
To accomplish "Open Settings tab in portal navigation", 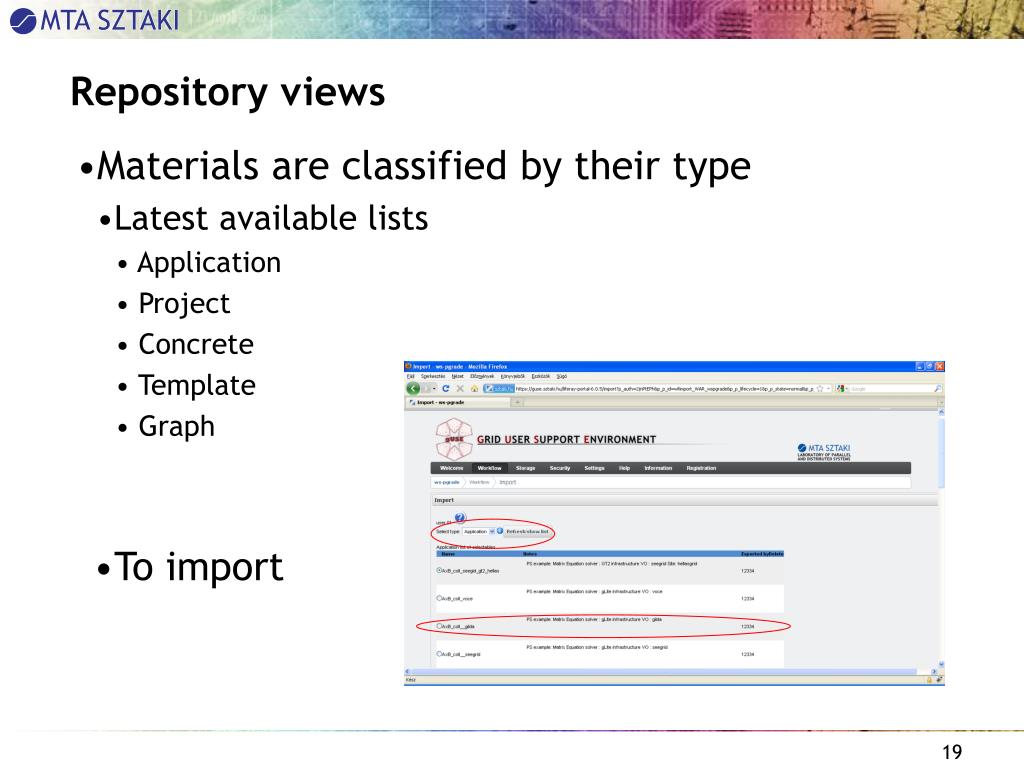I will pyautogui.click(x=594, y=468).
